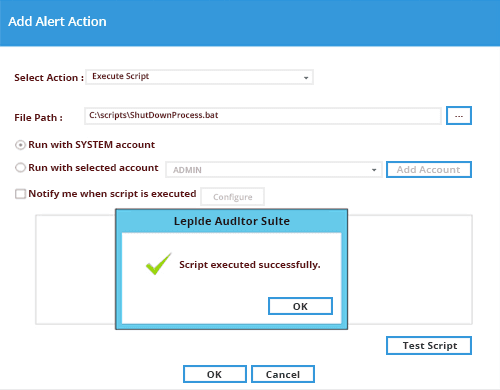Screen dimensions: 500x390
Task: Click OK in the Lepide Auditor Suite popup
Action: (300, 306)
